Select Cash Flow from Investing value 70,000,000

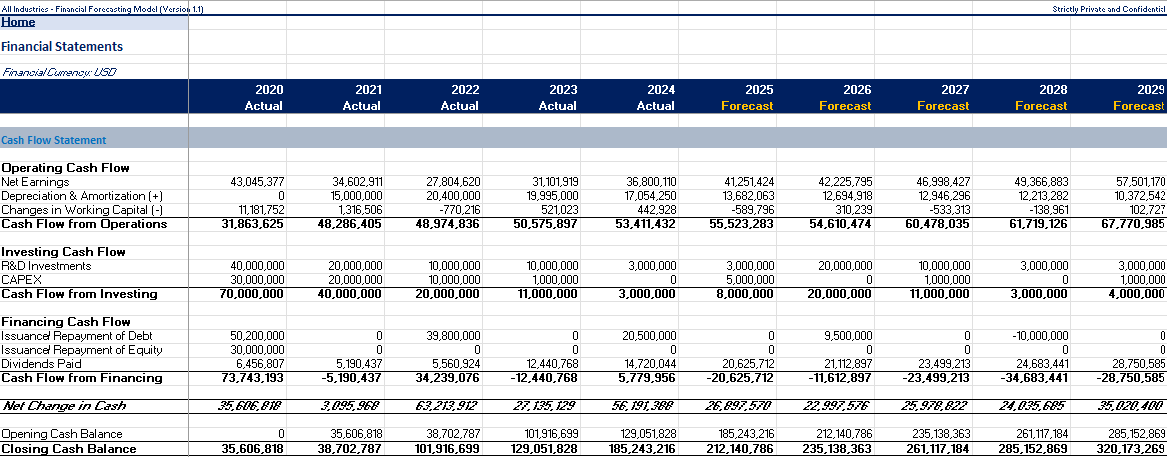pos(250,294)
